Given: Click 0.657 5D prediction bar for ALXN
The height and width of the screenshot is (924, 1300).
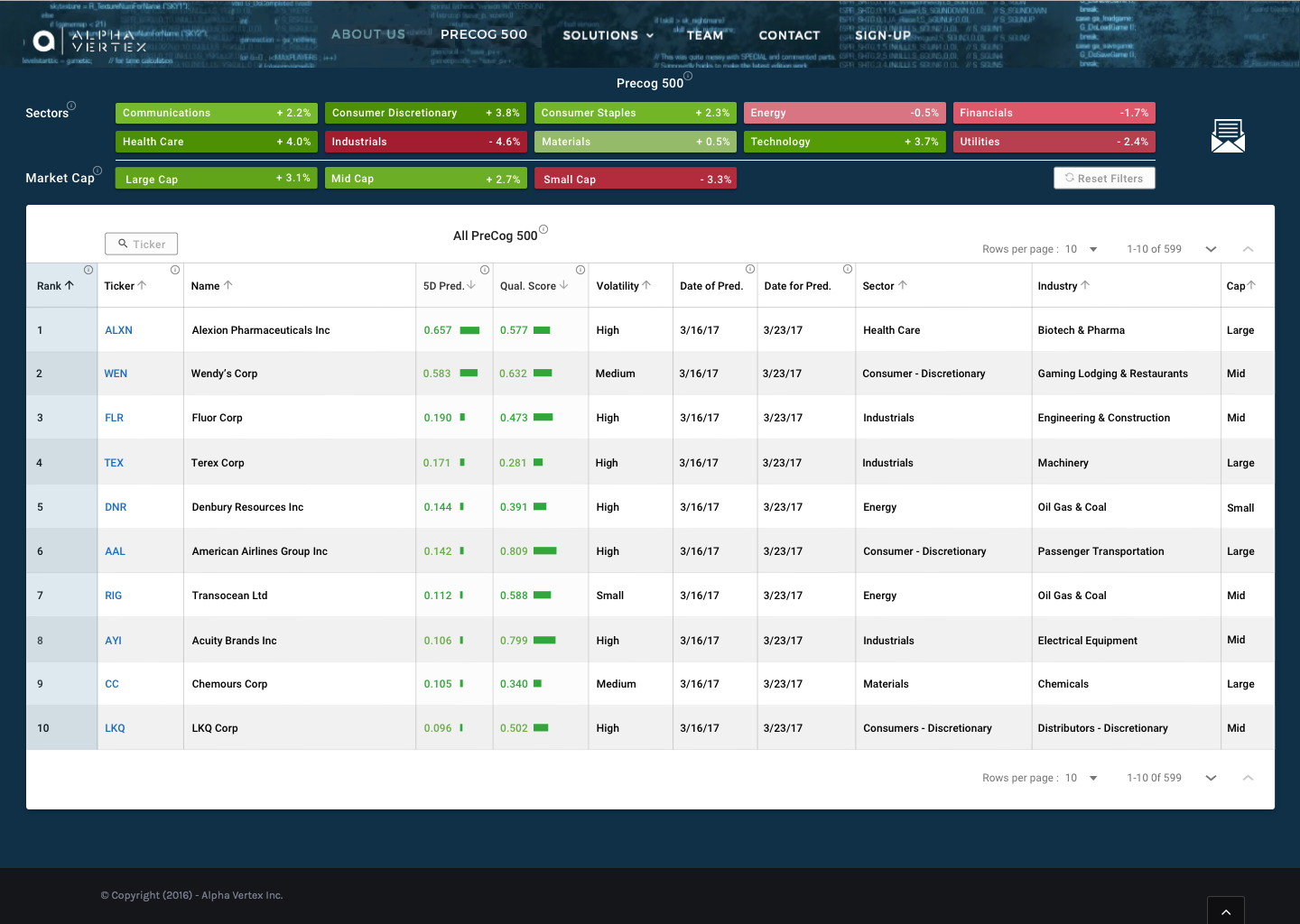Looking at the screenshot, I should pos(469,330).
